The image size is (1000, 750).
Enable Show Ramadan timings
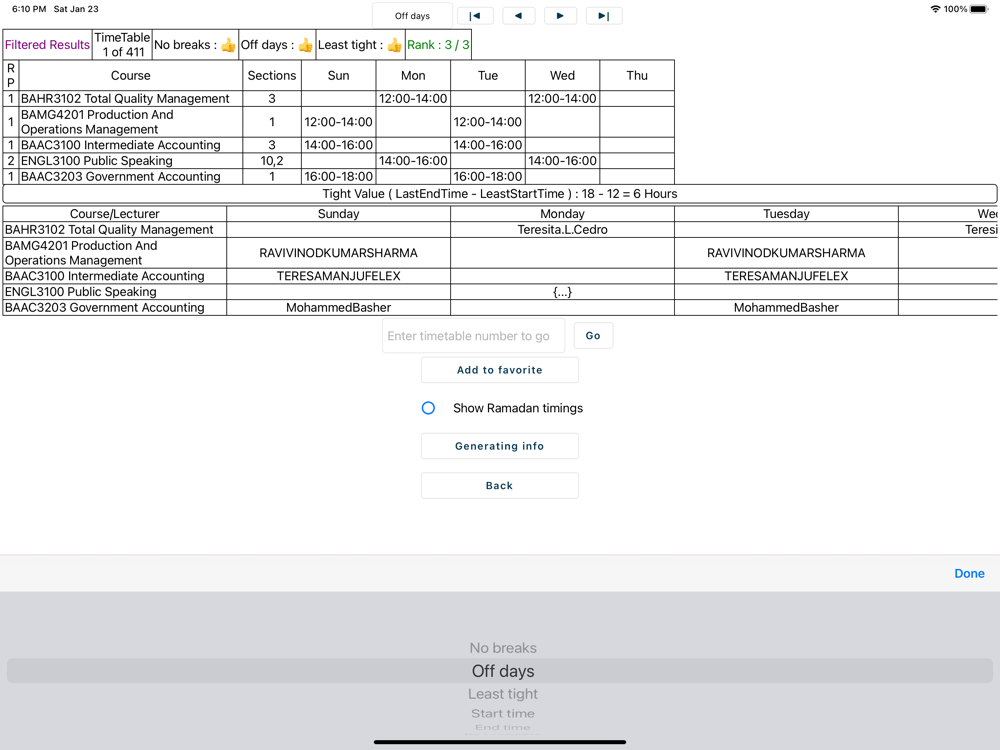coord(429,408)
